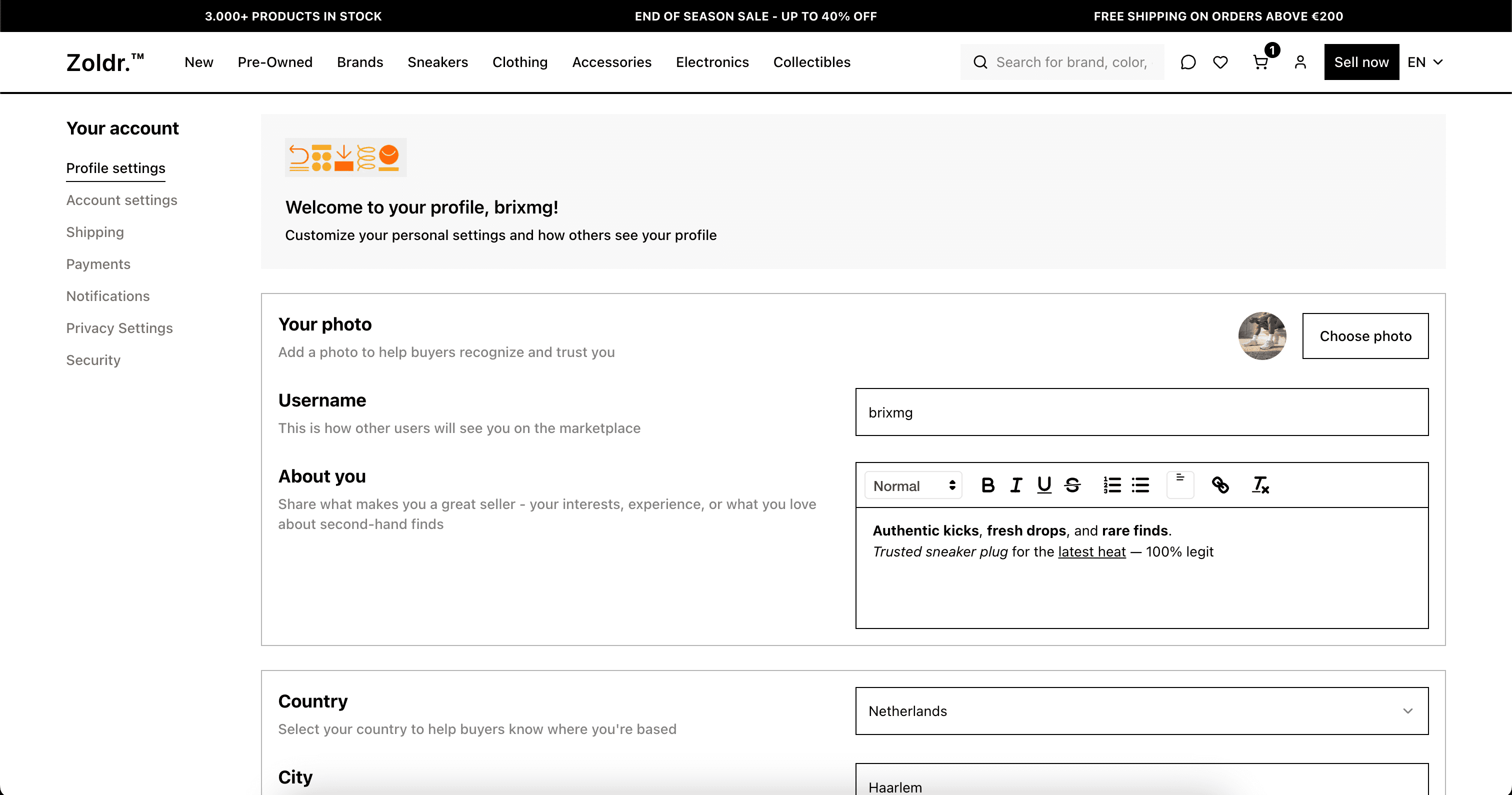1512x795 pixels.
Task: Click the Sell now button
Action: (1361, 61)
